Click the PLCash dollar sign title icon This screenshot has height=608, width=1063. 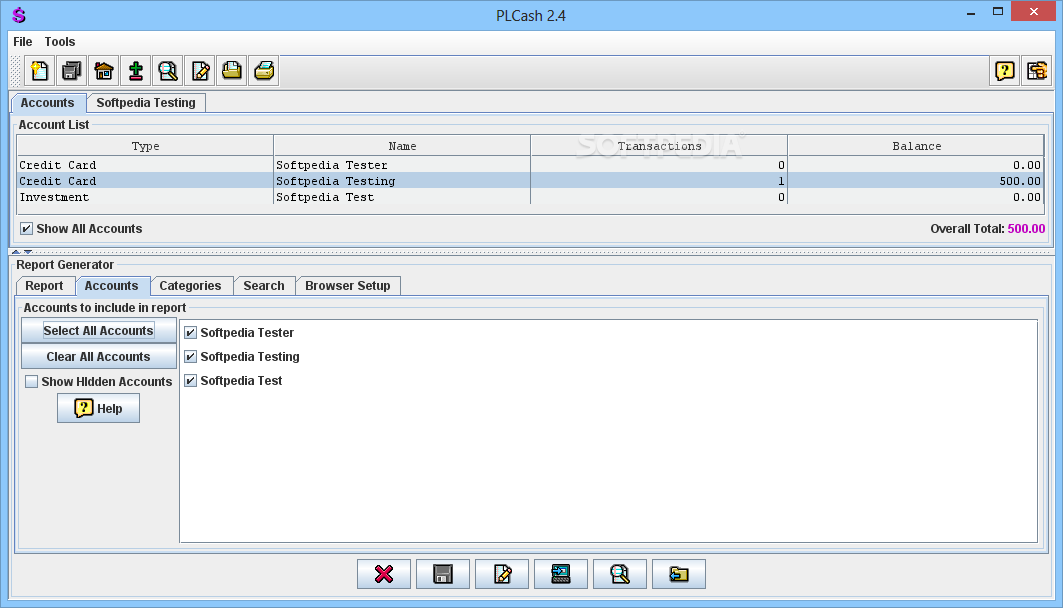(x=19, y=15)
